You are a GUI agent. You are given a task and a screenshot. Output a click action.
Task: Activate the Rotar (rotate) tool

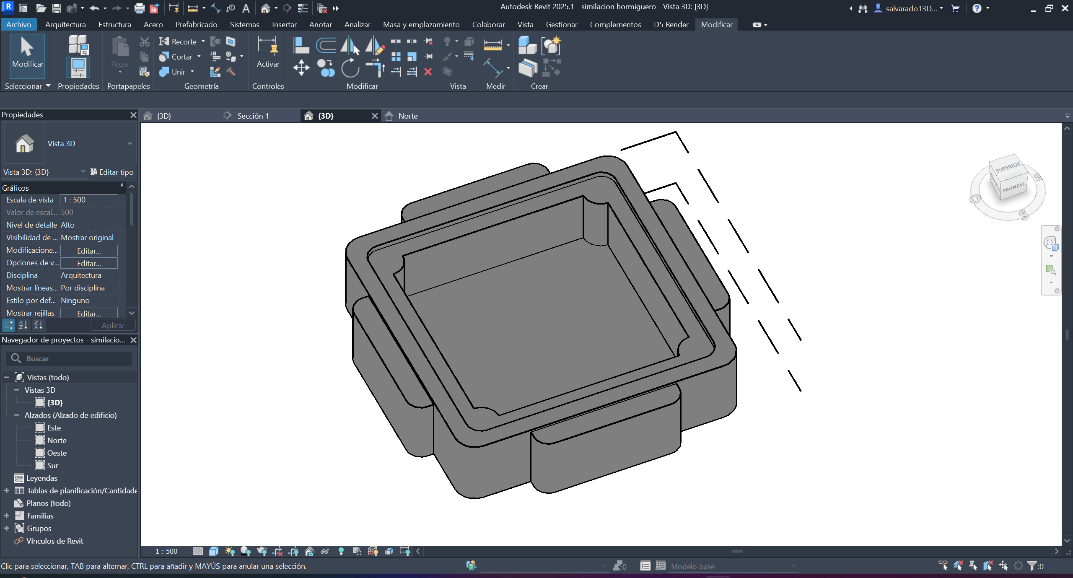pyautogui.click(x=348, y=68)
